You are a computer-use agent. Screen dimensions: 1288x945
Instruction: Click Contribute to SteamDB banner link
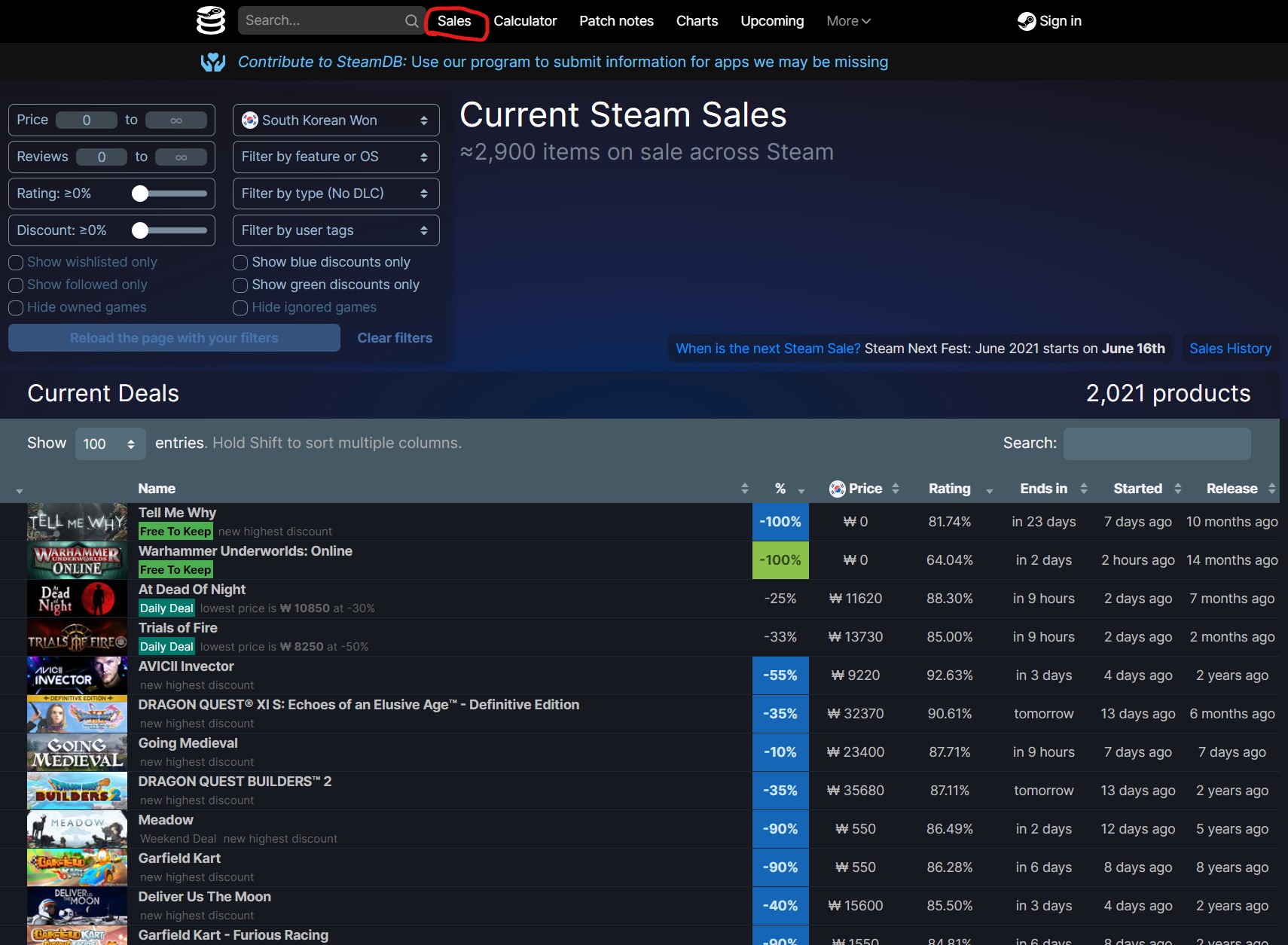(x=563, y=62)
